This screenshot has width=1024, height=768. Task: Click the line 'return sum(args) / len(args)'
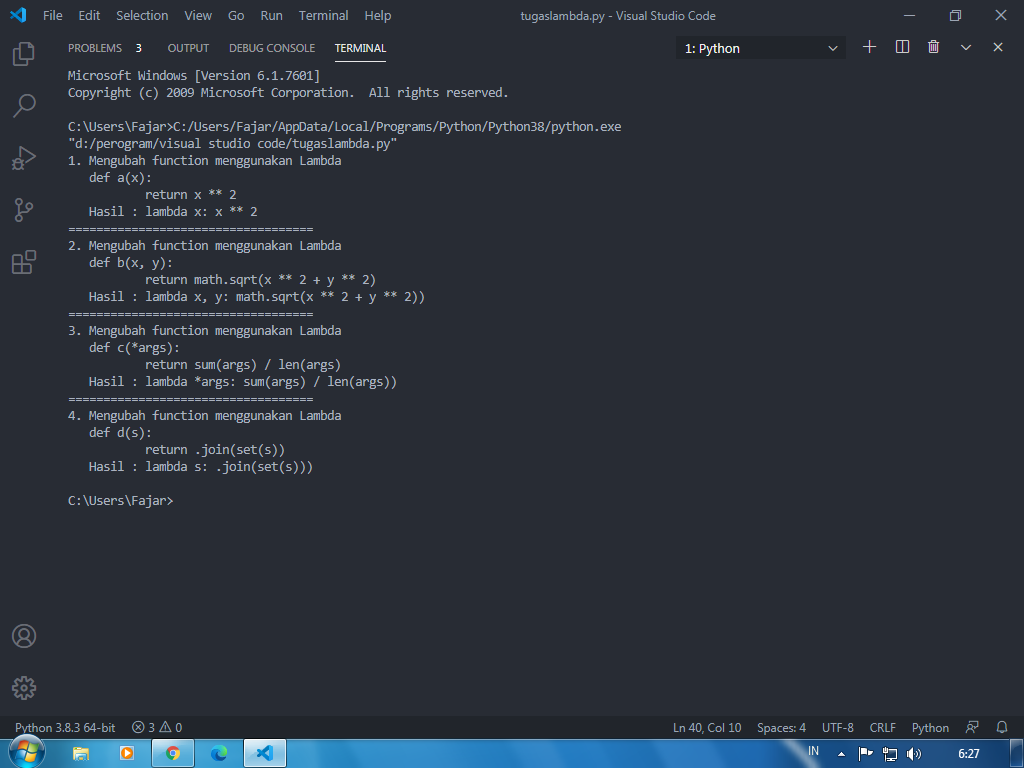pyautogui.click(x=243, y=364)
